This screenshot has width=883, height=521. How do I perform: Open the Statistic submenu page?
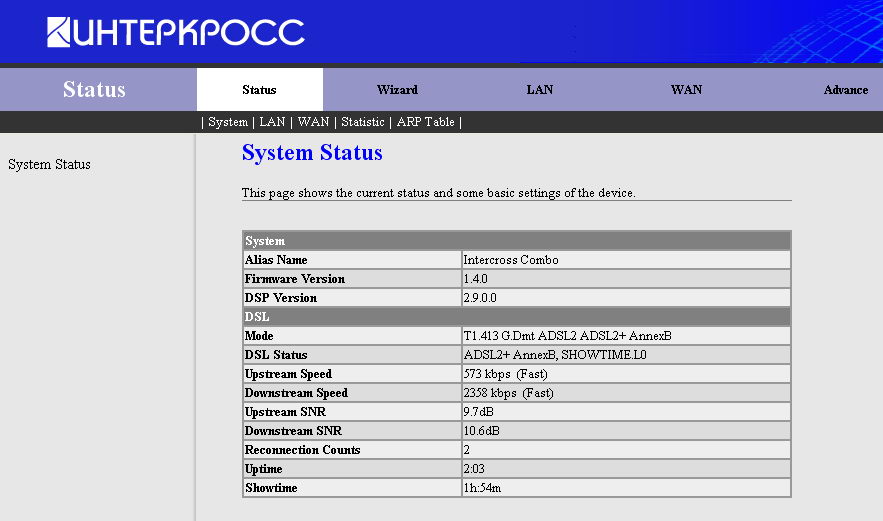(x=363, y=122)
